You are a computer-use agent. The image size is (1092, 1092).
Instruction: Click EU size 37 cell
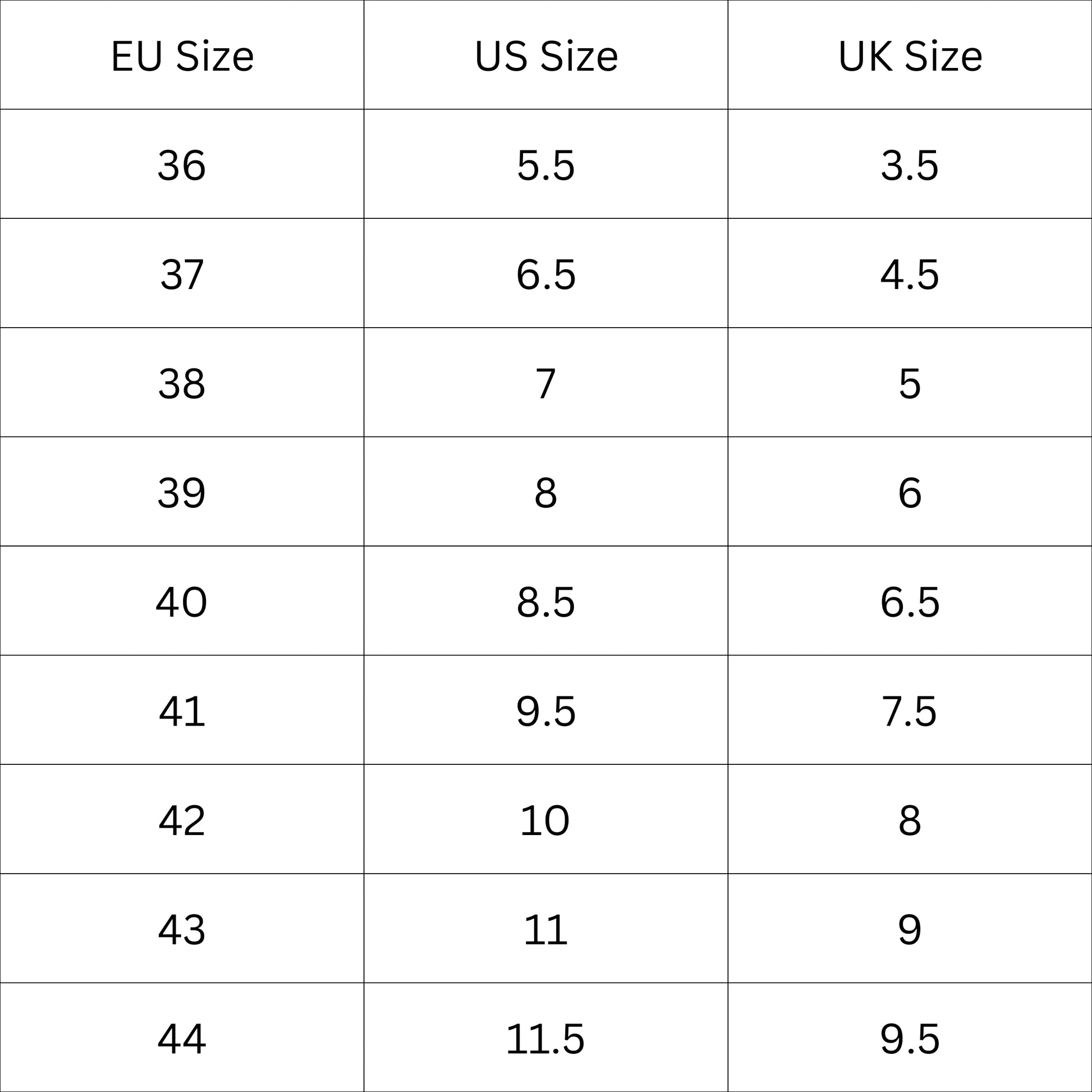pyautogui.click(x=182, y=275)
